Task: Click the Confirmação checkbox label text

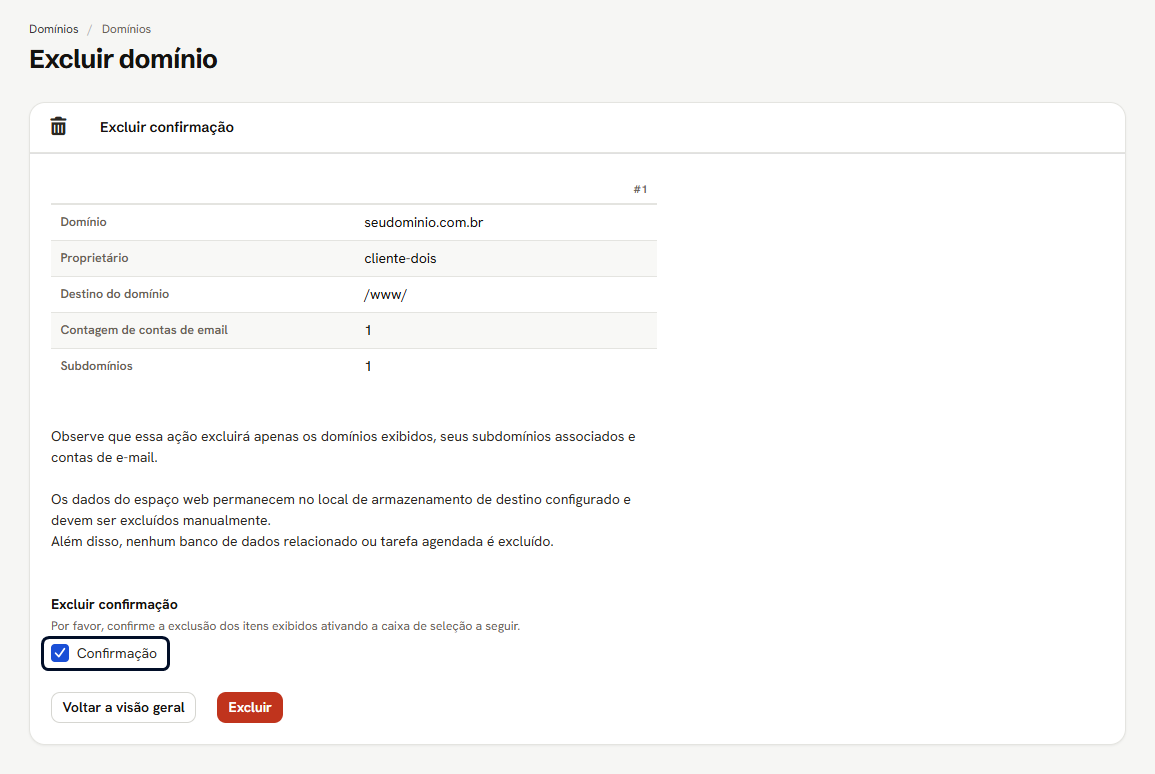Action: (x=117, y=653)
